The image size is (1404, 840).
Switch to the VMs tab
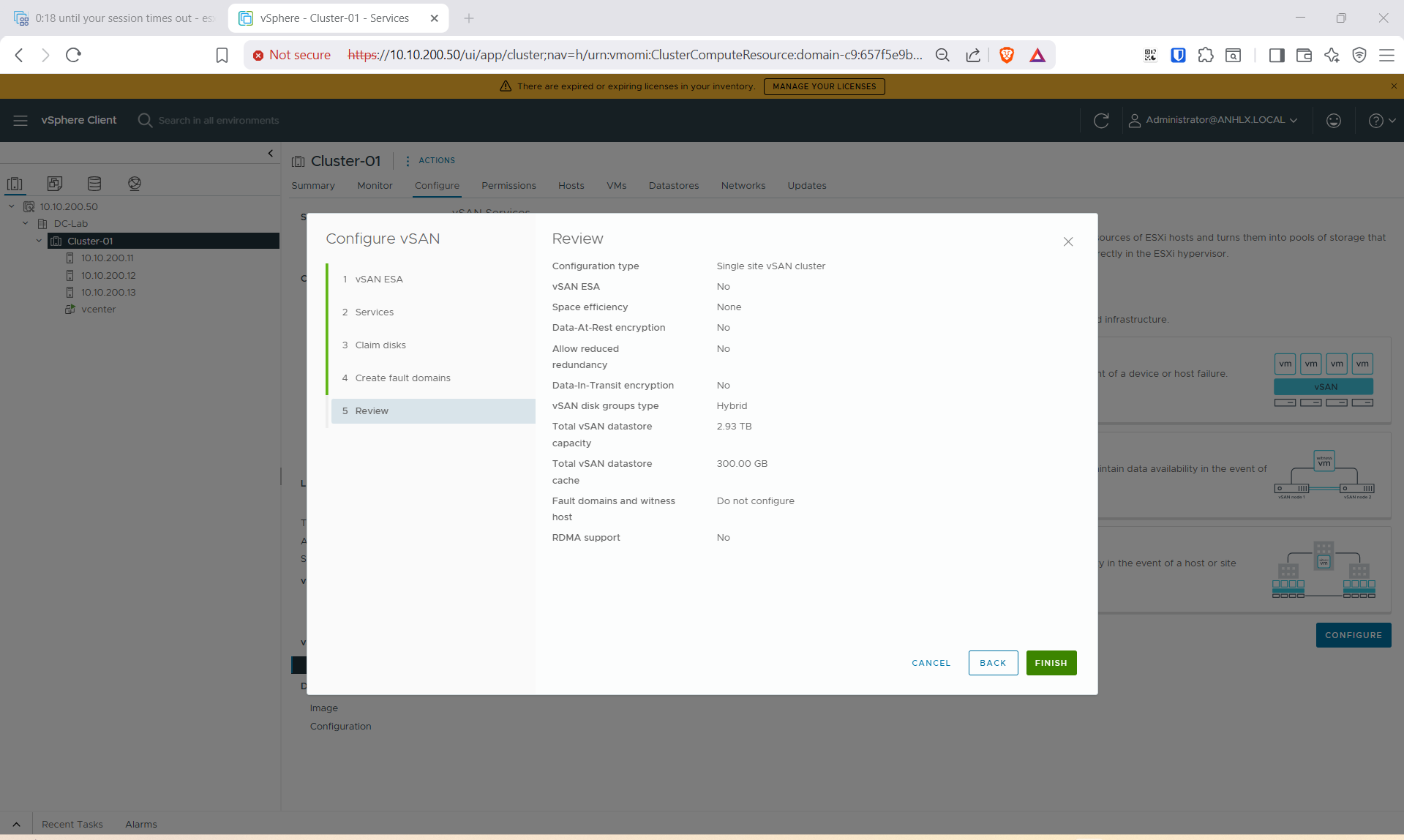(x=616, y=186)
